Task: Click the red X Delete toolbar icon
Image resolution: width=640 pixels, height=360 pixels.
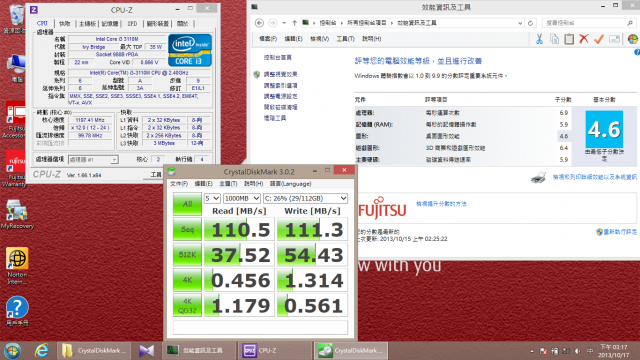Action: (x=584, y=39)
